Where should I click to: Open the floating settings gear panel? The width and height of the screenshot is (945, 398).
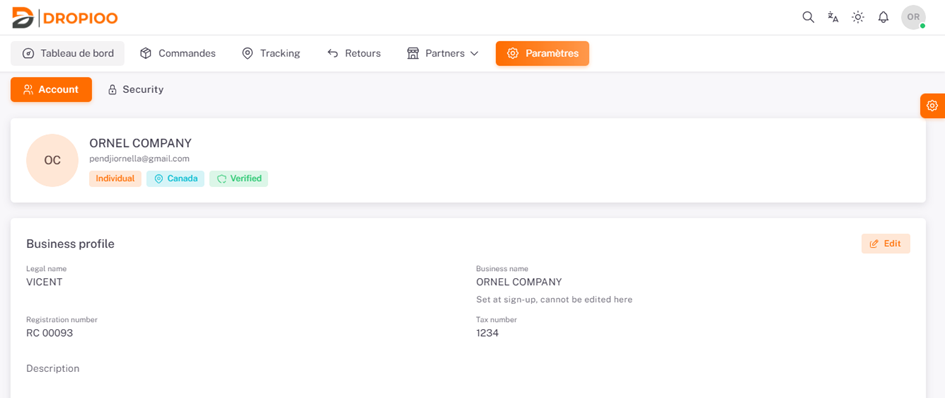(932, 106)
